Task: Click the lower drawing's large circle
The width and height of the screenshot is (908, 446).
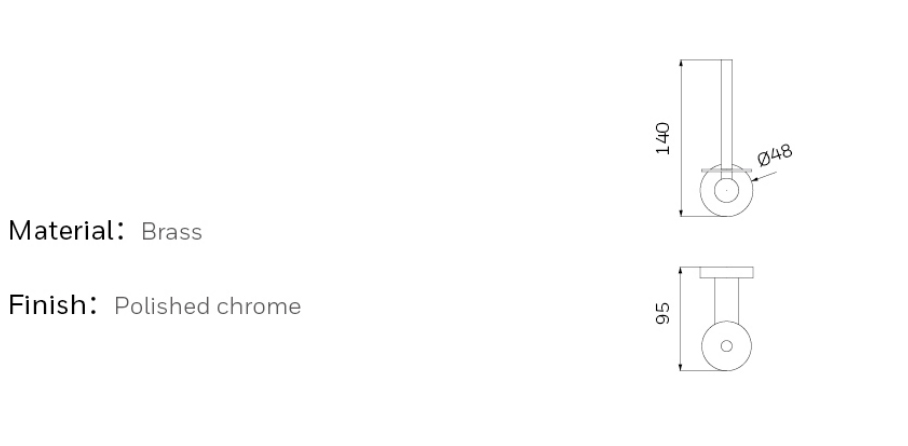Action: coord(726,346)
